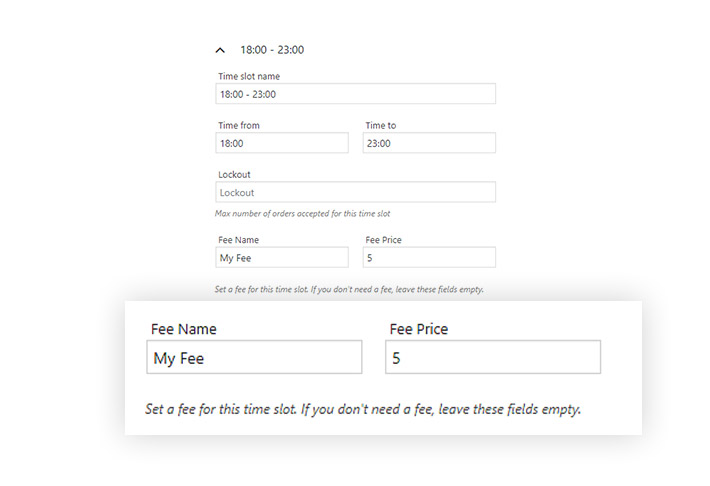The height and width of the screenshot is (486, 710).
Task: Click the large "Fee Name" label in the callout
Action: [x=183, y=328]
